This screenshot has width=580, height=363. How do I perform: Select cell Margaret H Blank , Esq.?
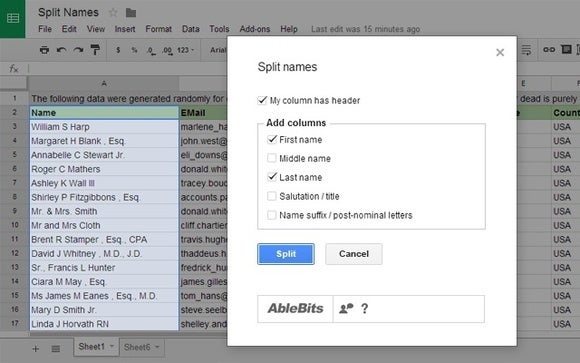point(104,141)
